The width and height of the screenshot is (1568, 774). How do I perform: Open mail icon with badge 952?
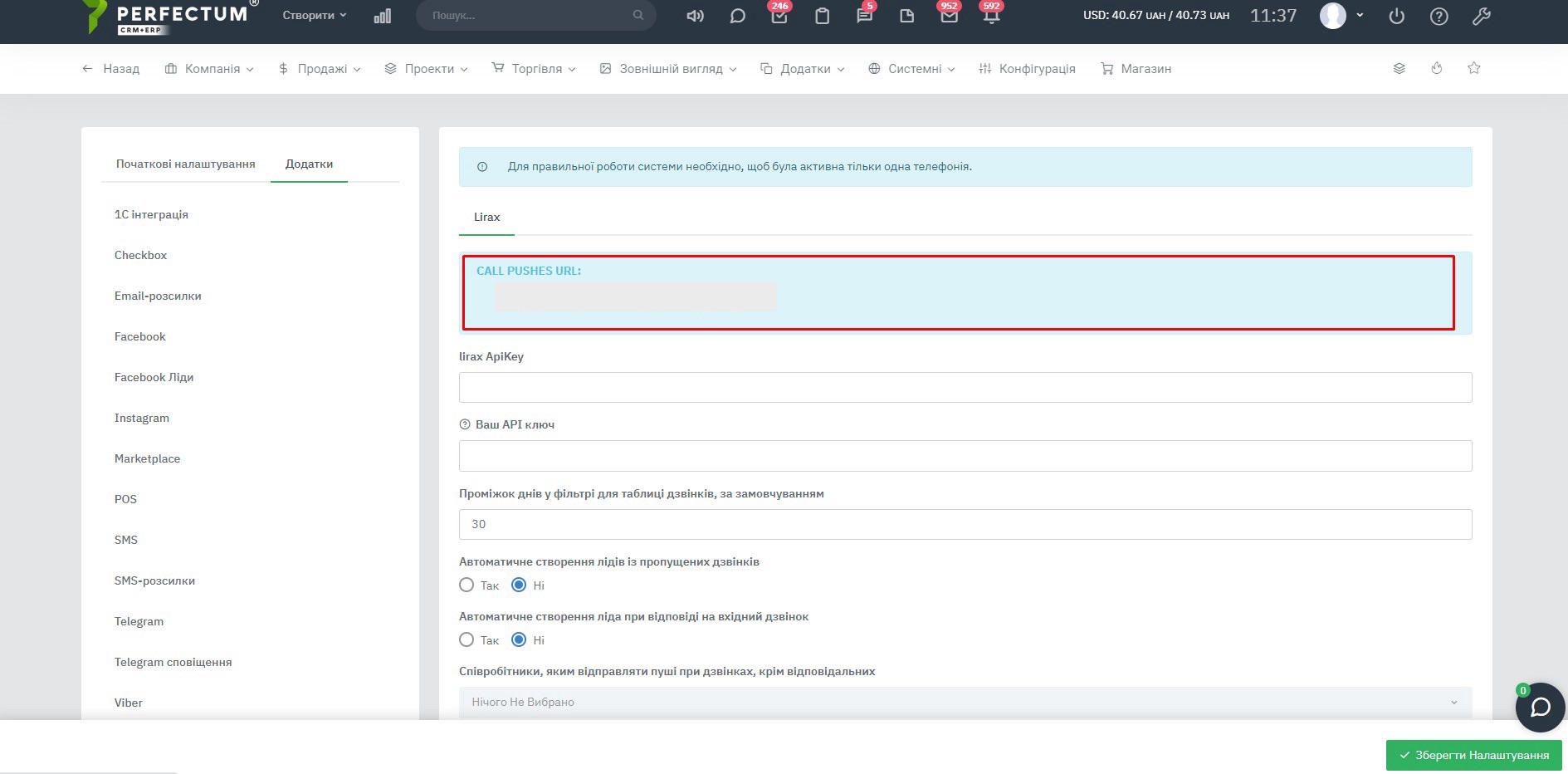[x=950, y=14]
